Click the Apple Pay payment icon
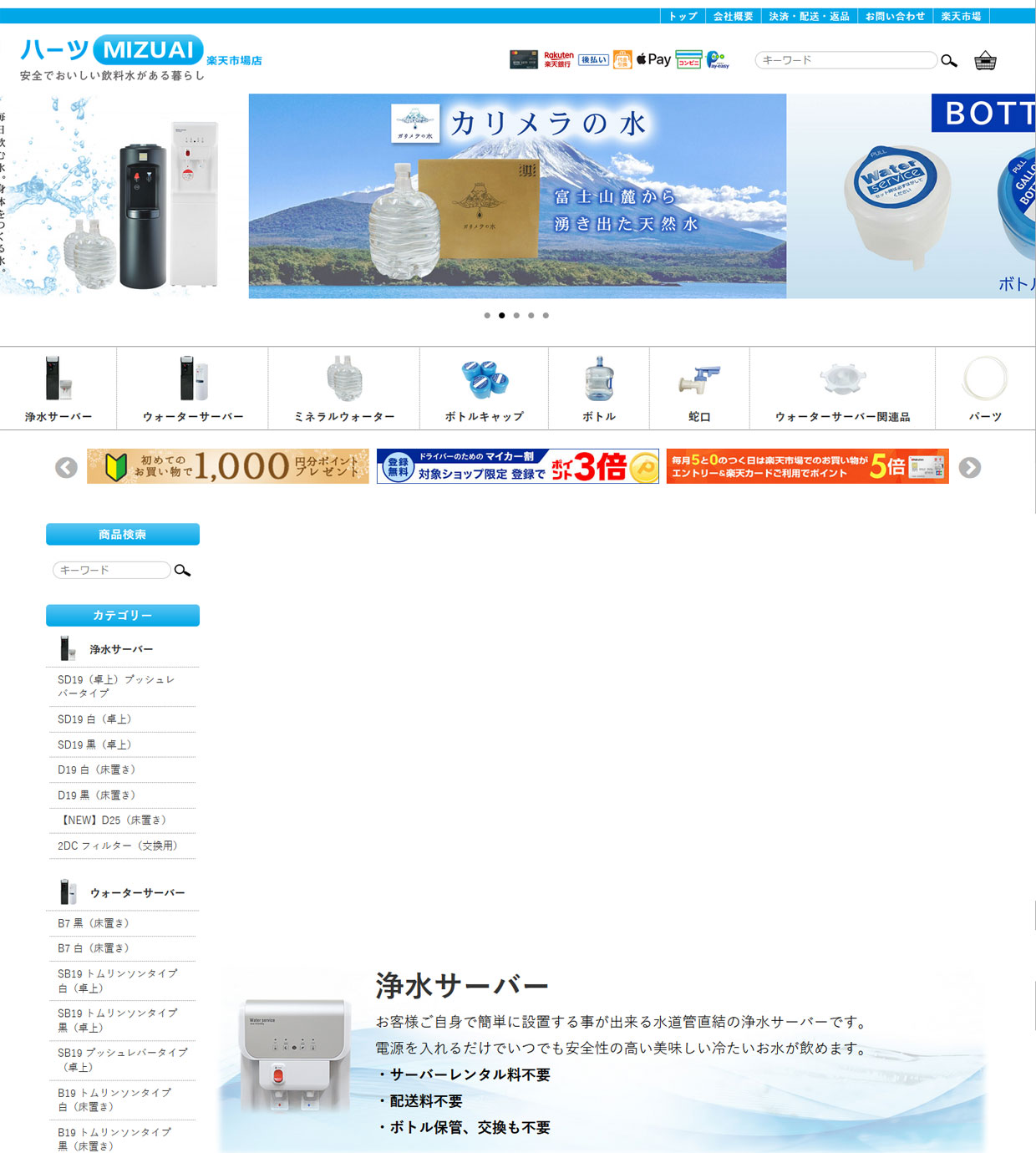Screen dimensions: 1036x1153 tap(653, 59)
